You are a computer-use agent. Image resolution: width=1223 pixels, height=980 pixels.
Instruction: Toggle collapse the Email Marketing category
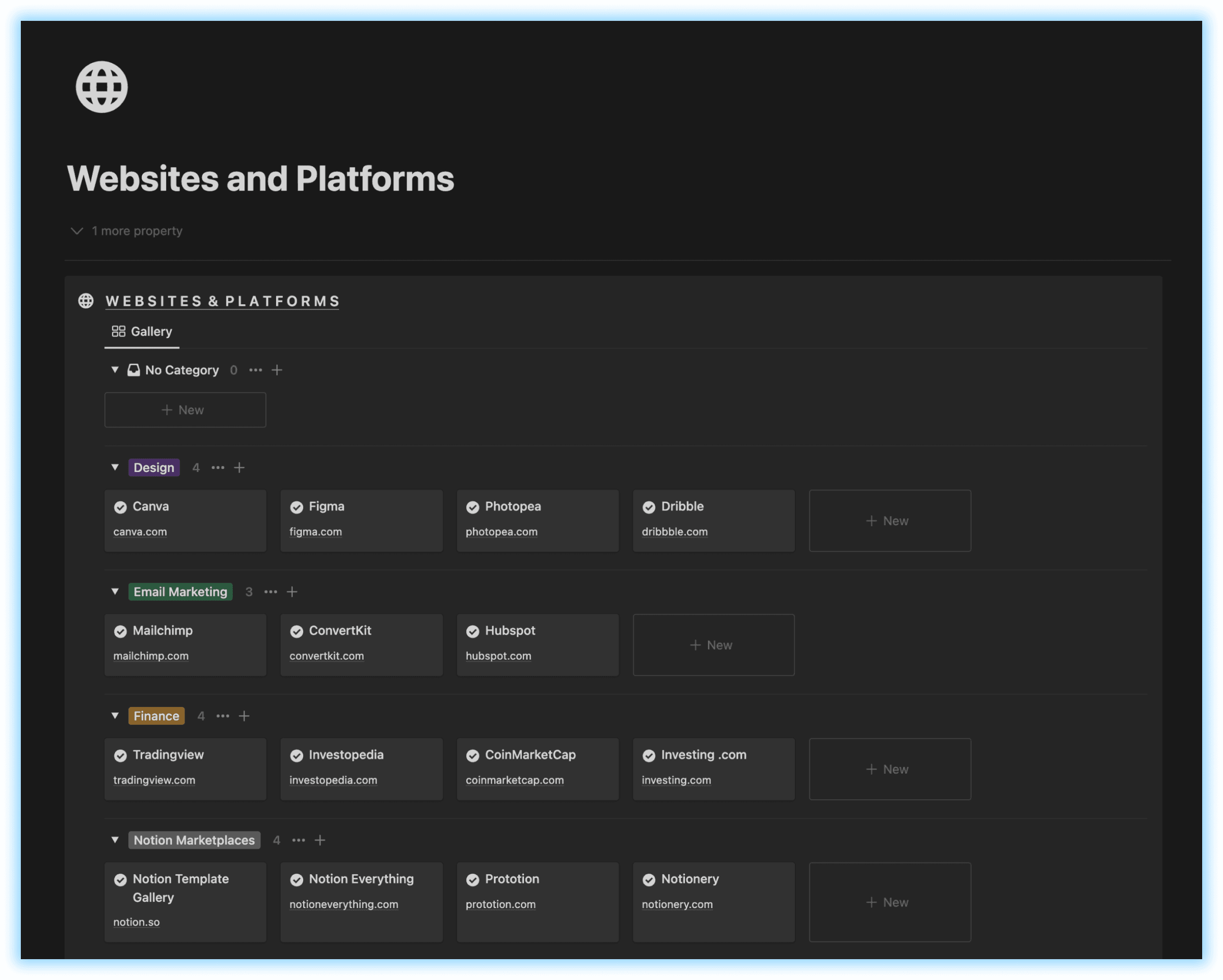point(115,591)
